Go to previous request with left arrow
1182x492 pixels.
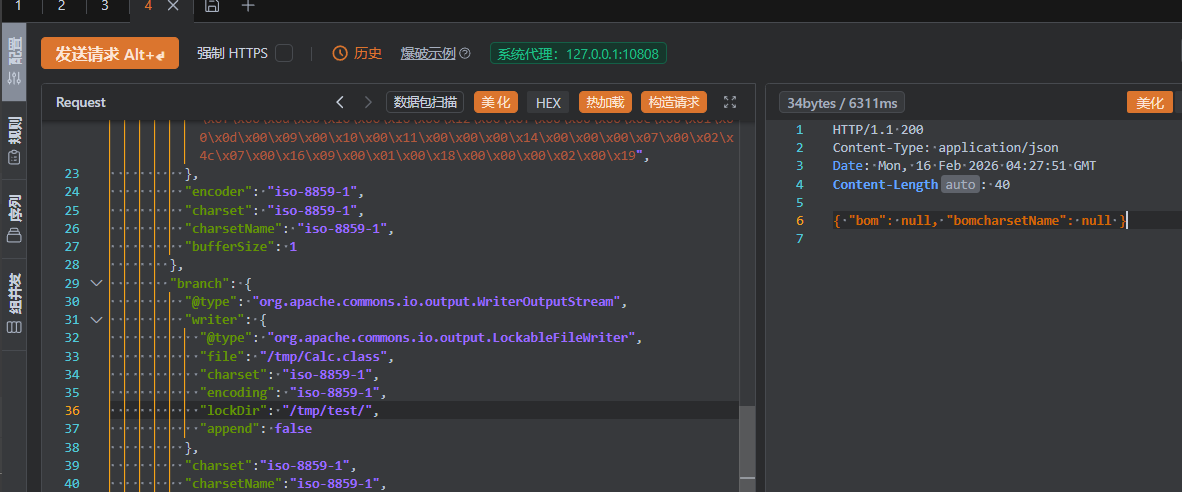coord(340,102)
